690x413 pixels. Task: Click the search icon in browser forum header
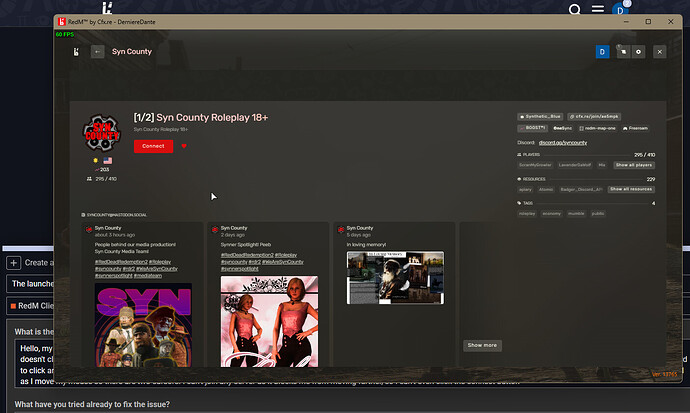(574, 9)
